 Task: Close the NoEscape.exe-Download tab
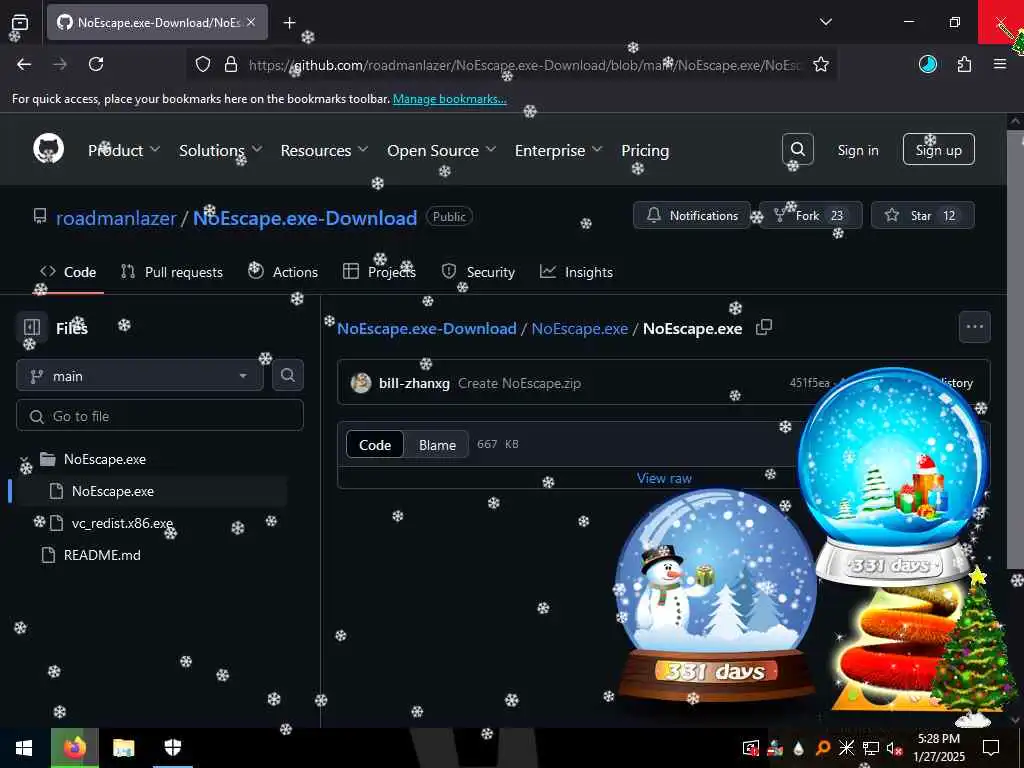[251, 22]
